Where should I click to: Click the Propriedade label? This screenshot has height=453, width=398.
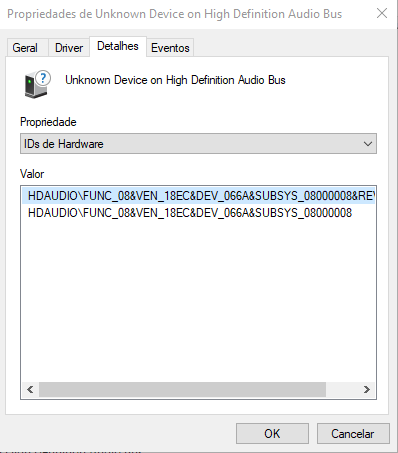point(48,122)
